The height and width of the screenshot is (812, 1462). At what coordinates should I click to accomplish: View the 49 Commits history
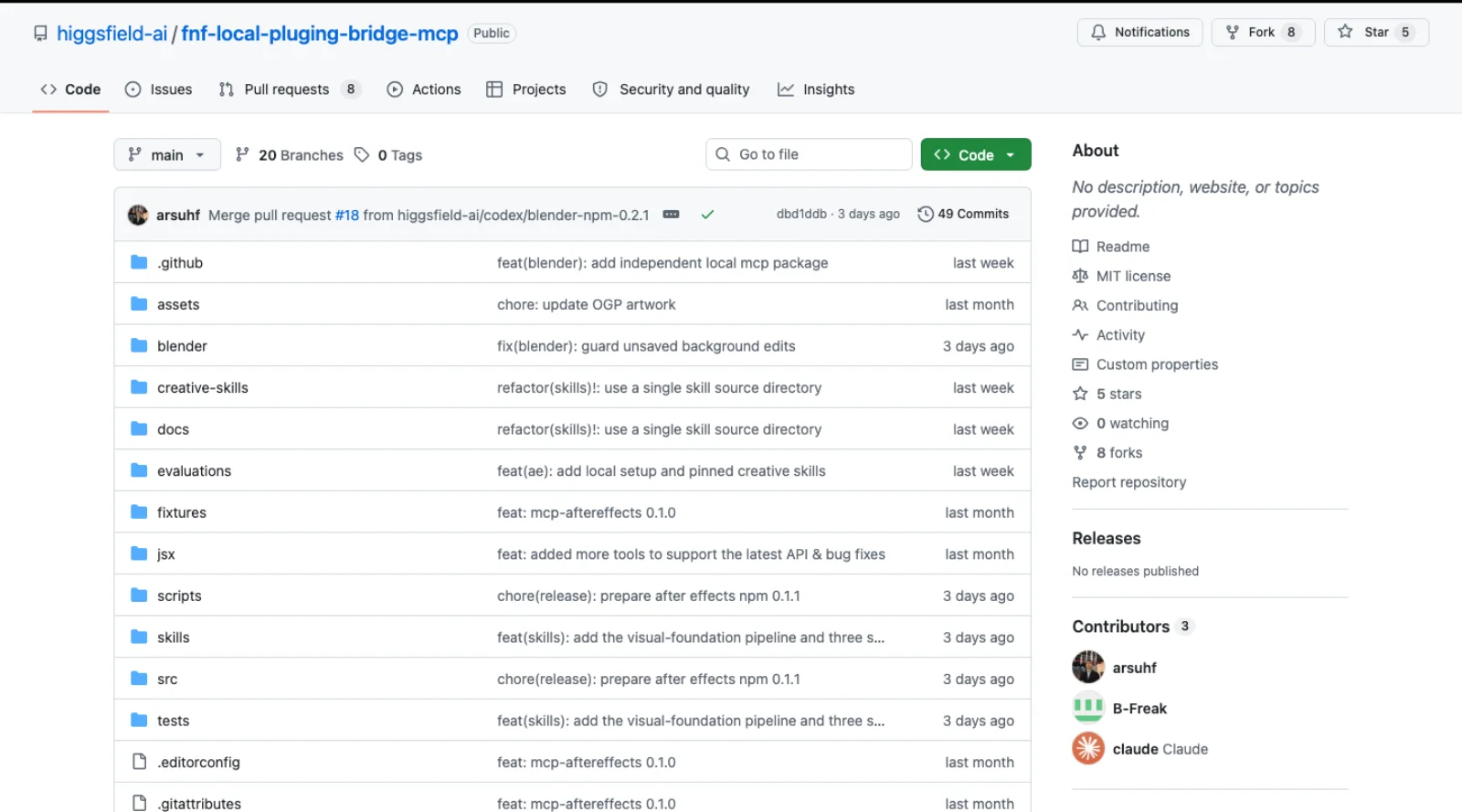pos(963,214)
